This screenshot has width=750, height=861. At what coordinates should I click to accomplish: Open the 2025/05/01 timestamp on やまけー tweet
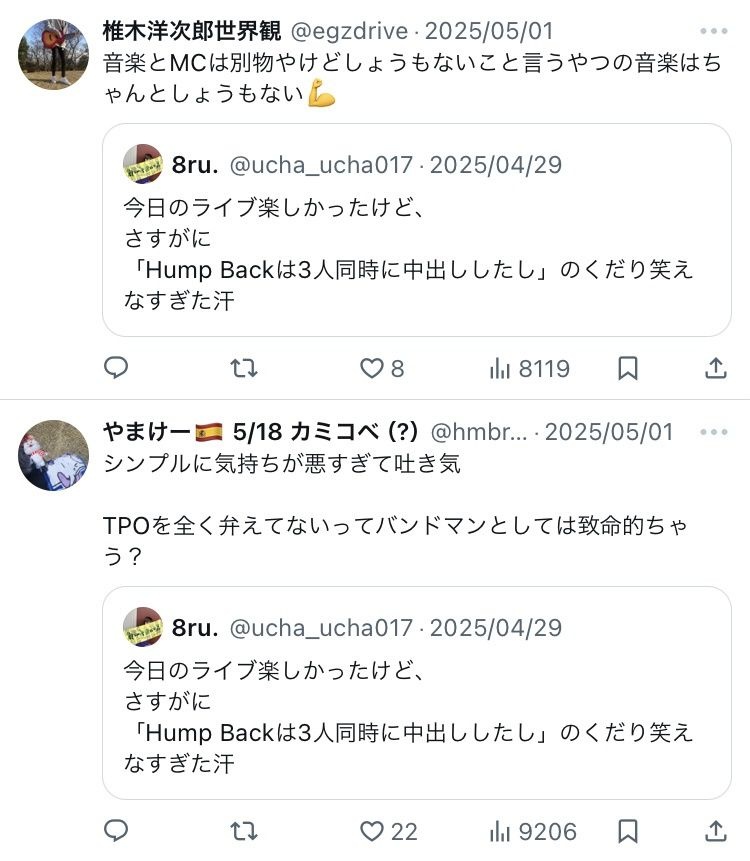[x=609, y=433]
